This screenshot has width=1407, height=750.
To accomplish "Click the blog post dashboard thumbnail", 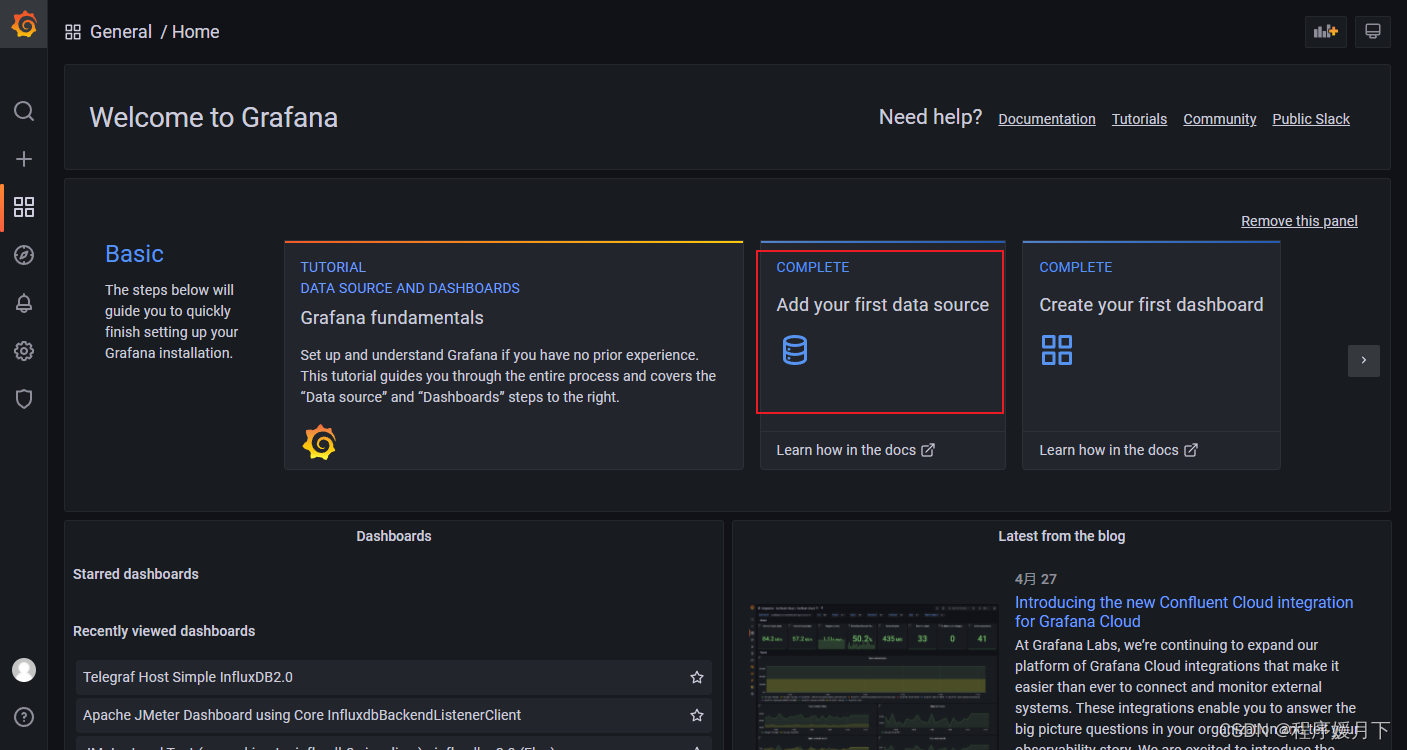I will (873, 676).
